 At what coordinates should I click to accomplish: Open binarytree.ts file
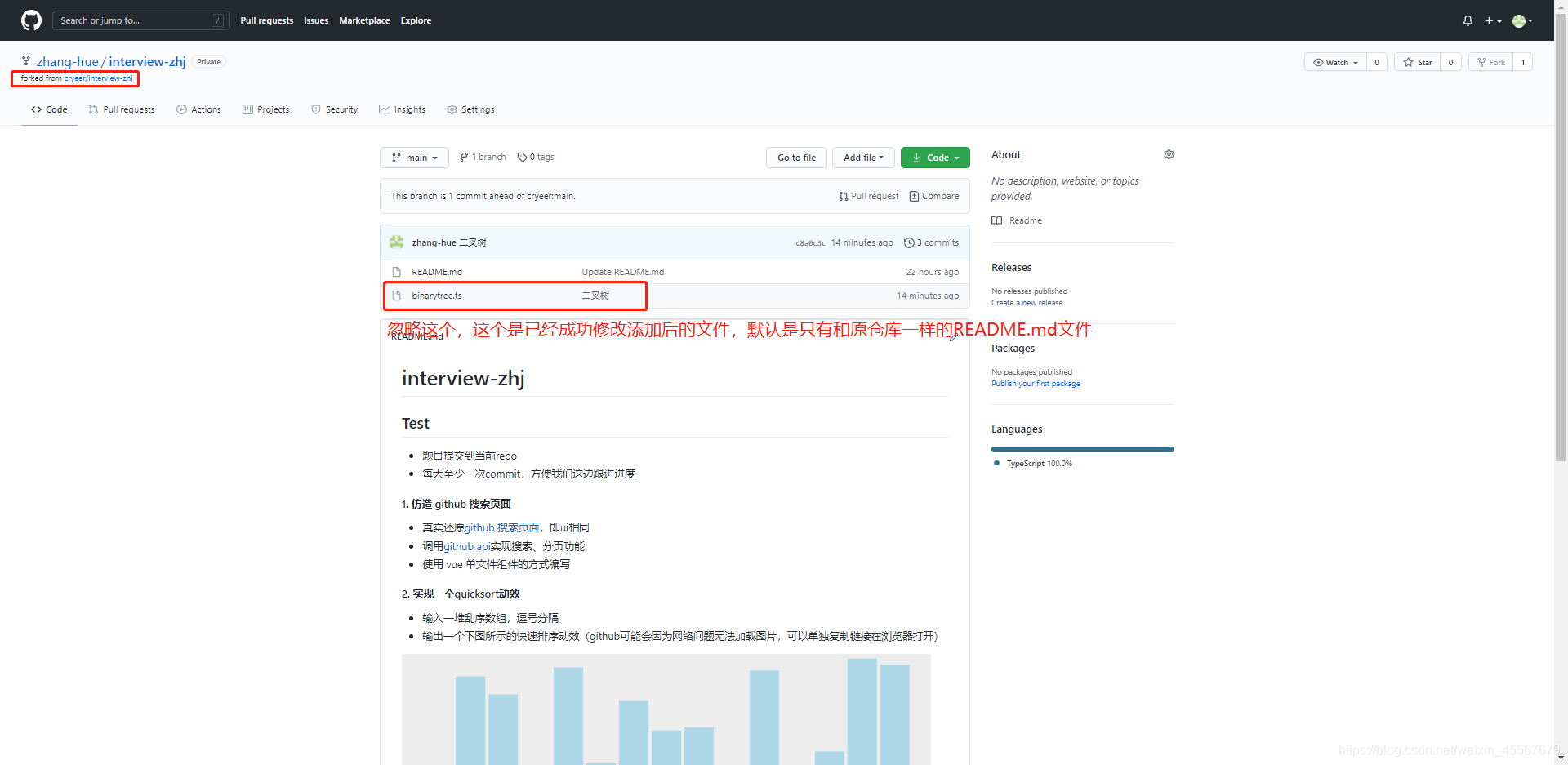click(x=437, y=296)
